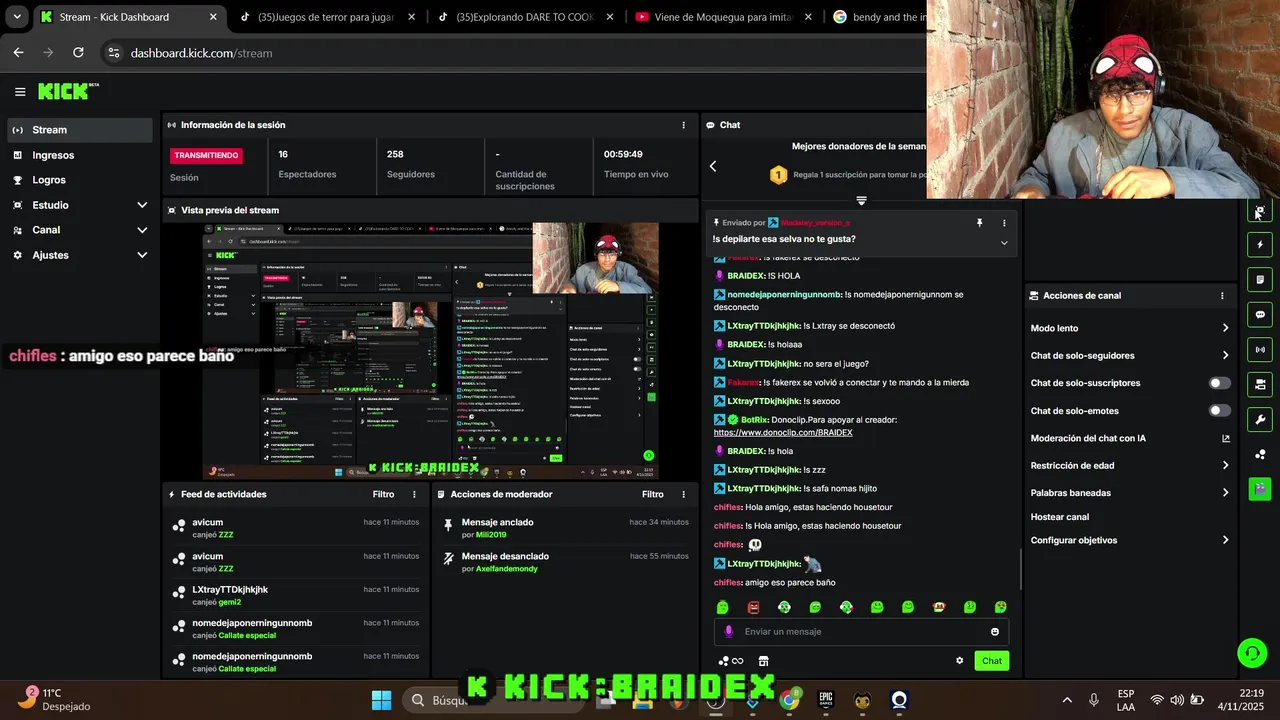Open Ingresos in the sidebar
Screen dimensions: 1280x720
coord(80,155)
